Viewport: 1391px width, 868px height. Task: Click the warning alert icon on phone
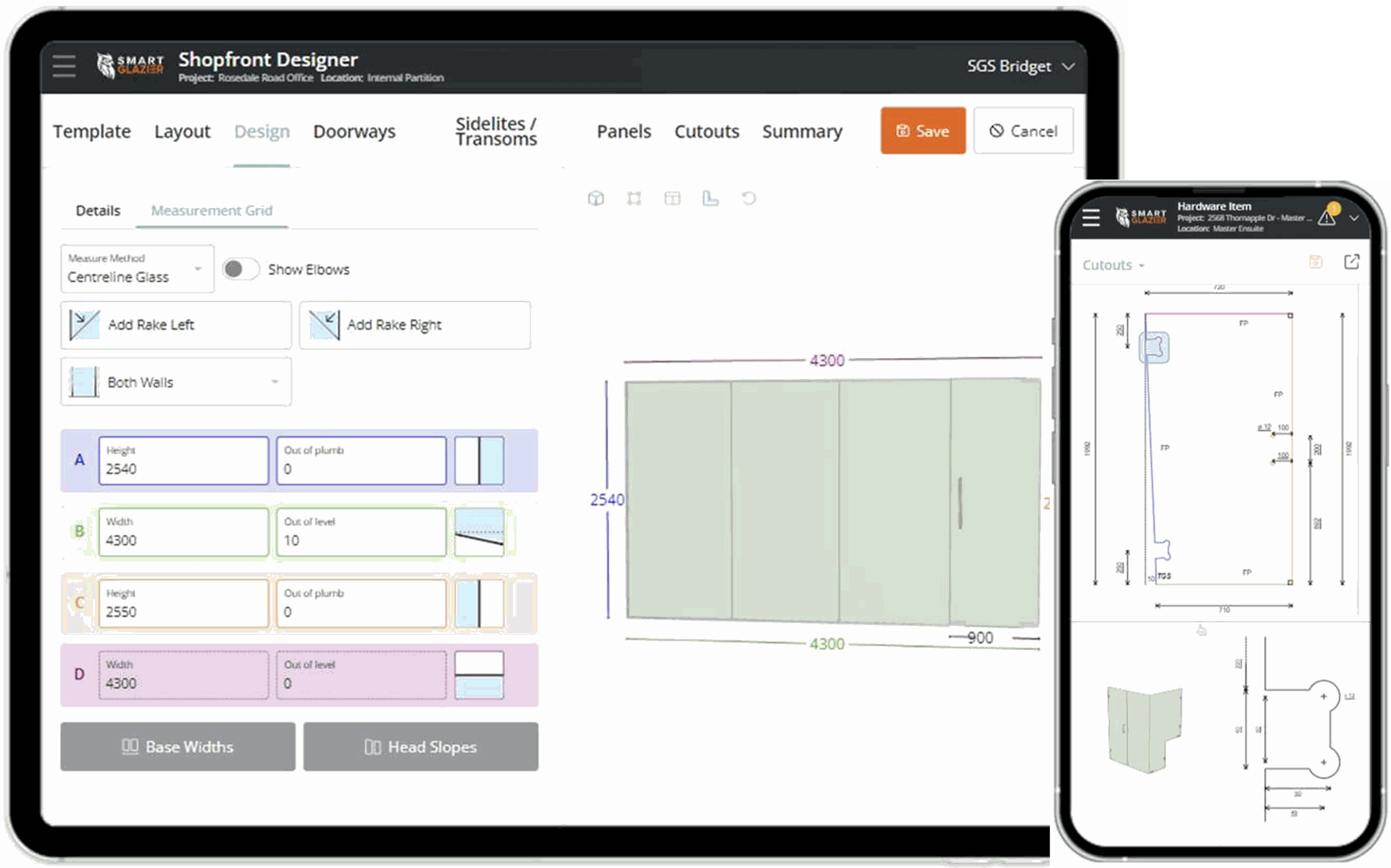click(1327, 217)
